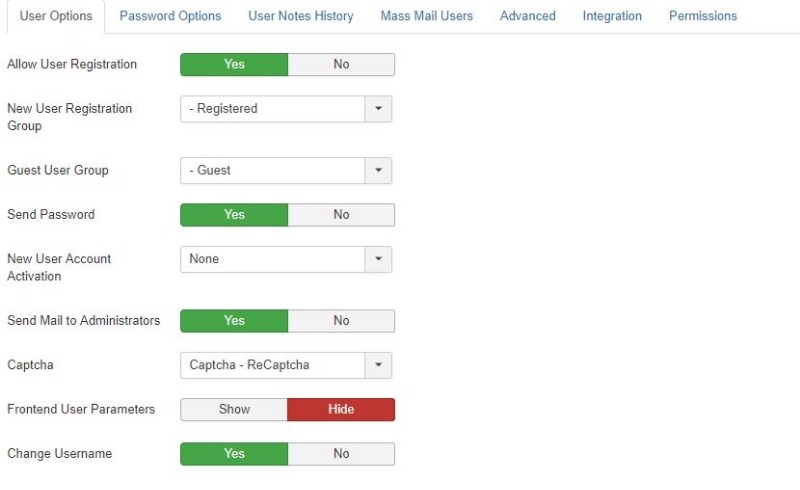This screenshot has height=490, width=800.
Task: Click the Captcha - ReCaptcha selection field
Action: click(x=272, y=365)
